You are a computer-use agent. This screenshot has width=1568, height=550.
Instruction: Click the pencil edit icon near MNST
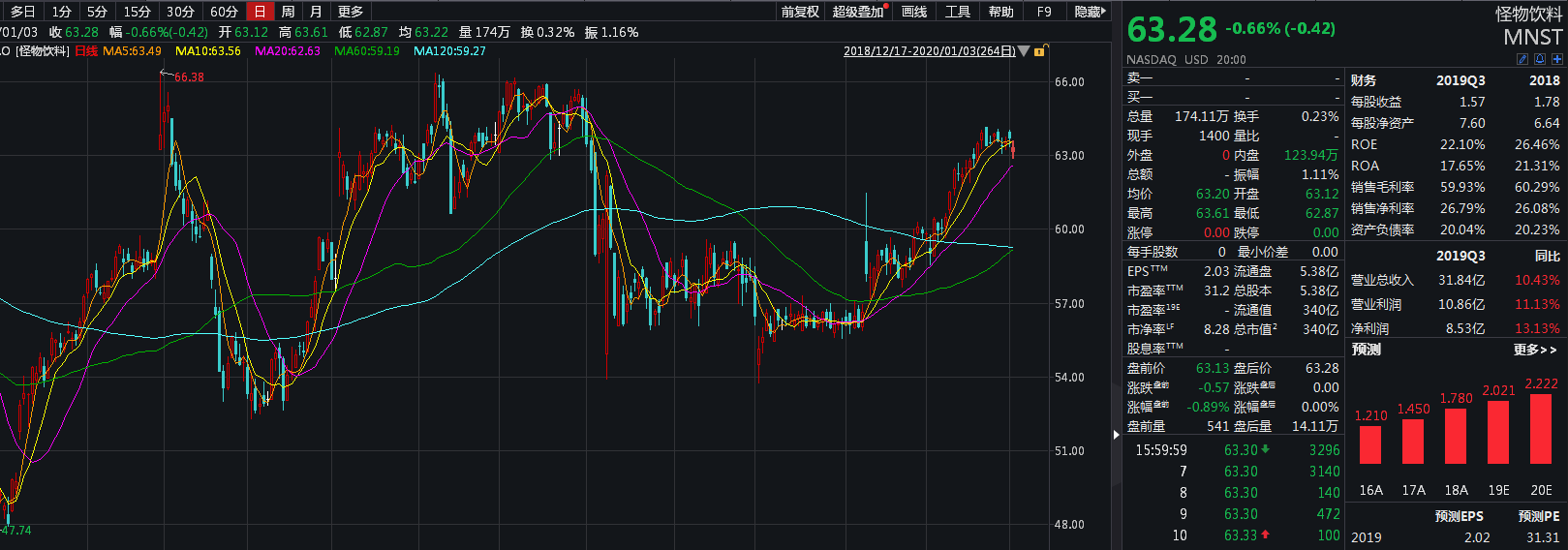coord(1522,59)
